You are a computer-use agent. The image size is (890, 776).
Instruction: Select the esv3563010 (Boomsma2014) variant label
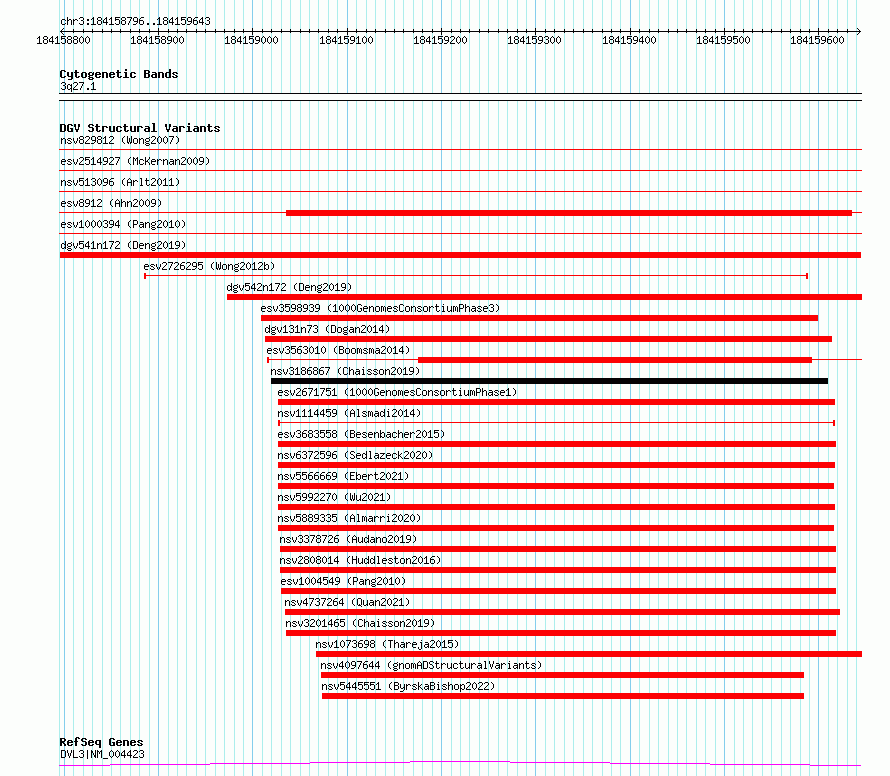pos(338,350)
